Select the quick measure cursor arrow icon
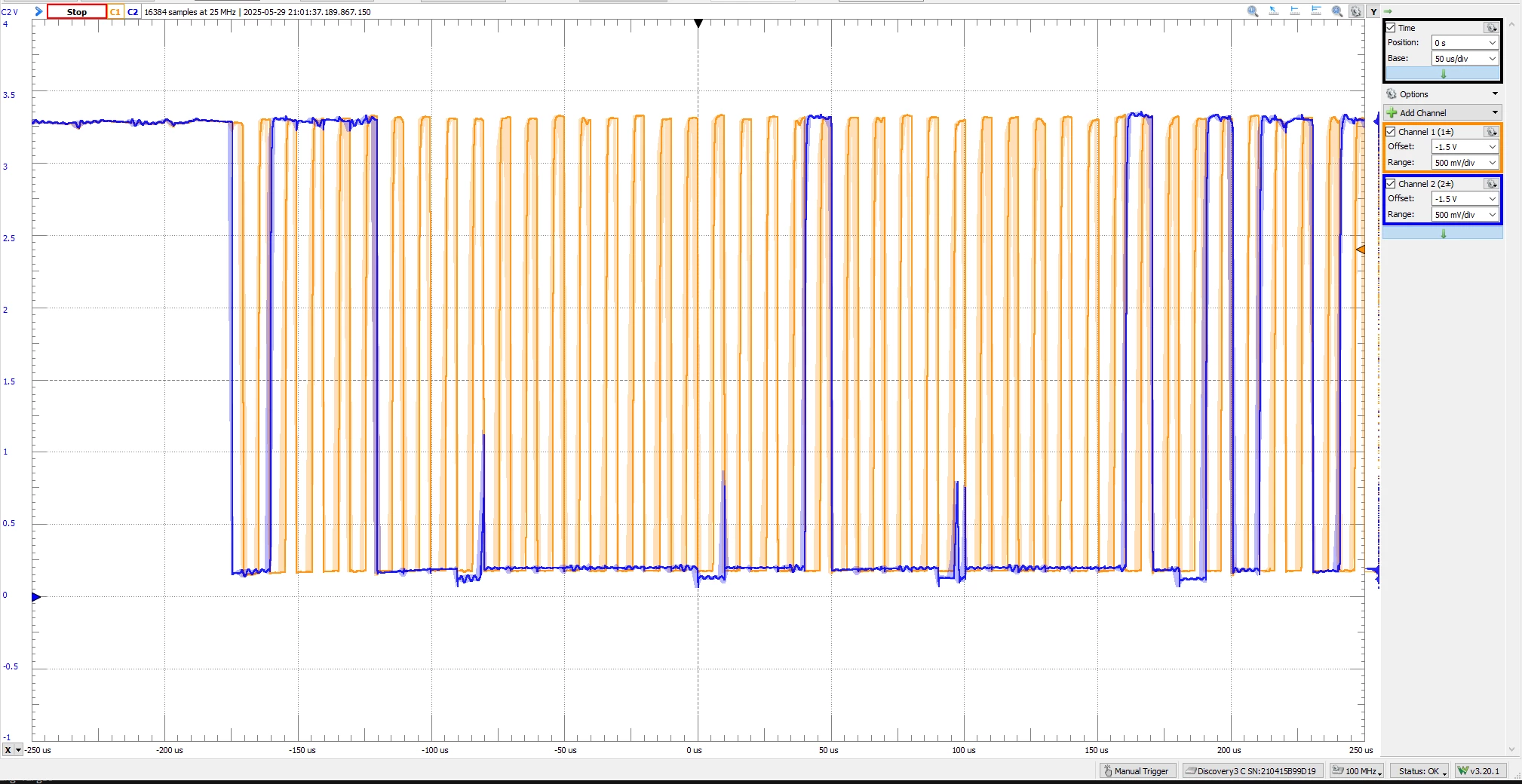This screenshot has width=1522, height=784. pos(1274,11)
